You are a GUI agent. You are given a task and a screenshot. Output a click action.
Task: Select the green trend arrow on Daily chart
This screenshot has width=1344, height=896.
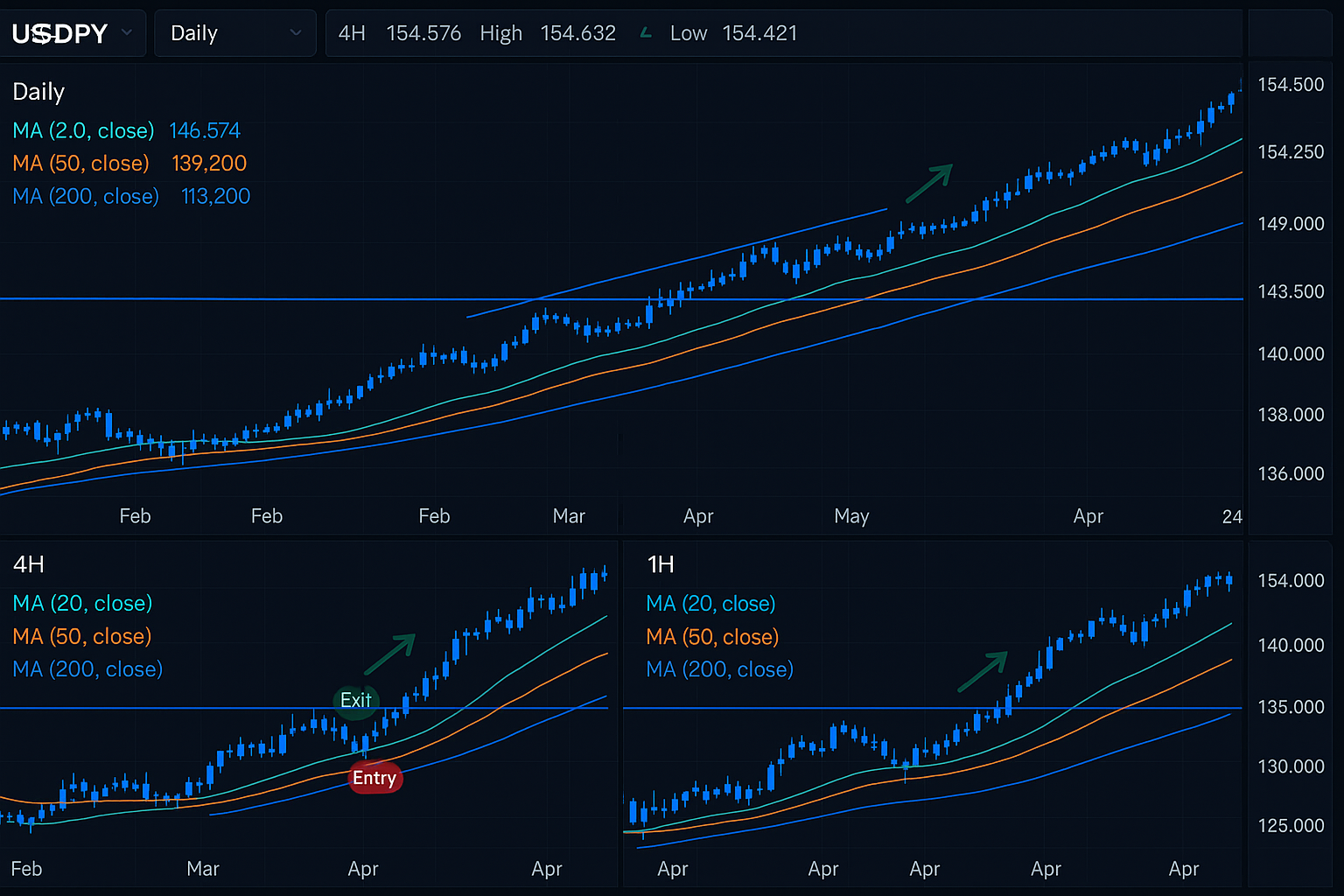[x=929, y=183]
